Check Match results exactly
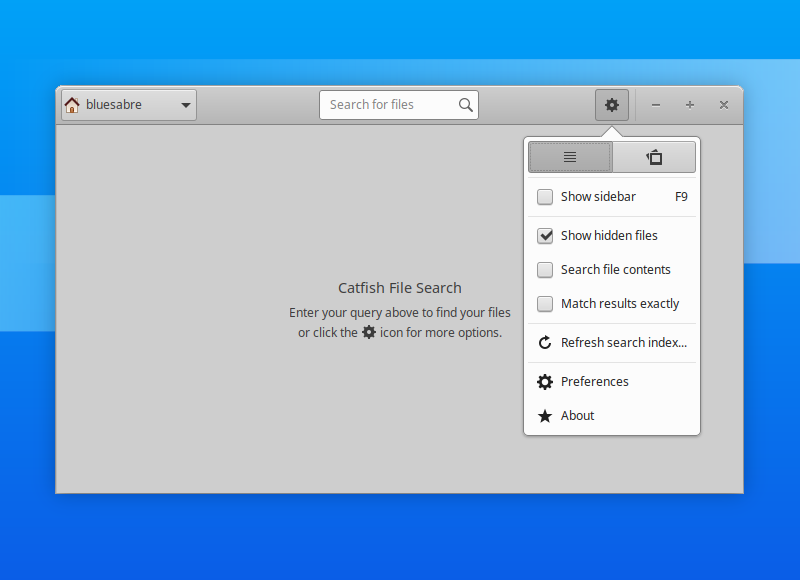Viewport: 800px width, 580px height. 545,304
